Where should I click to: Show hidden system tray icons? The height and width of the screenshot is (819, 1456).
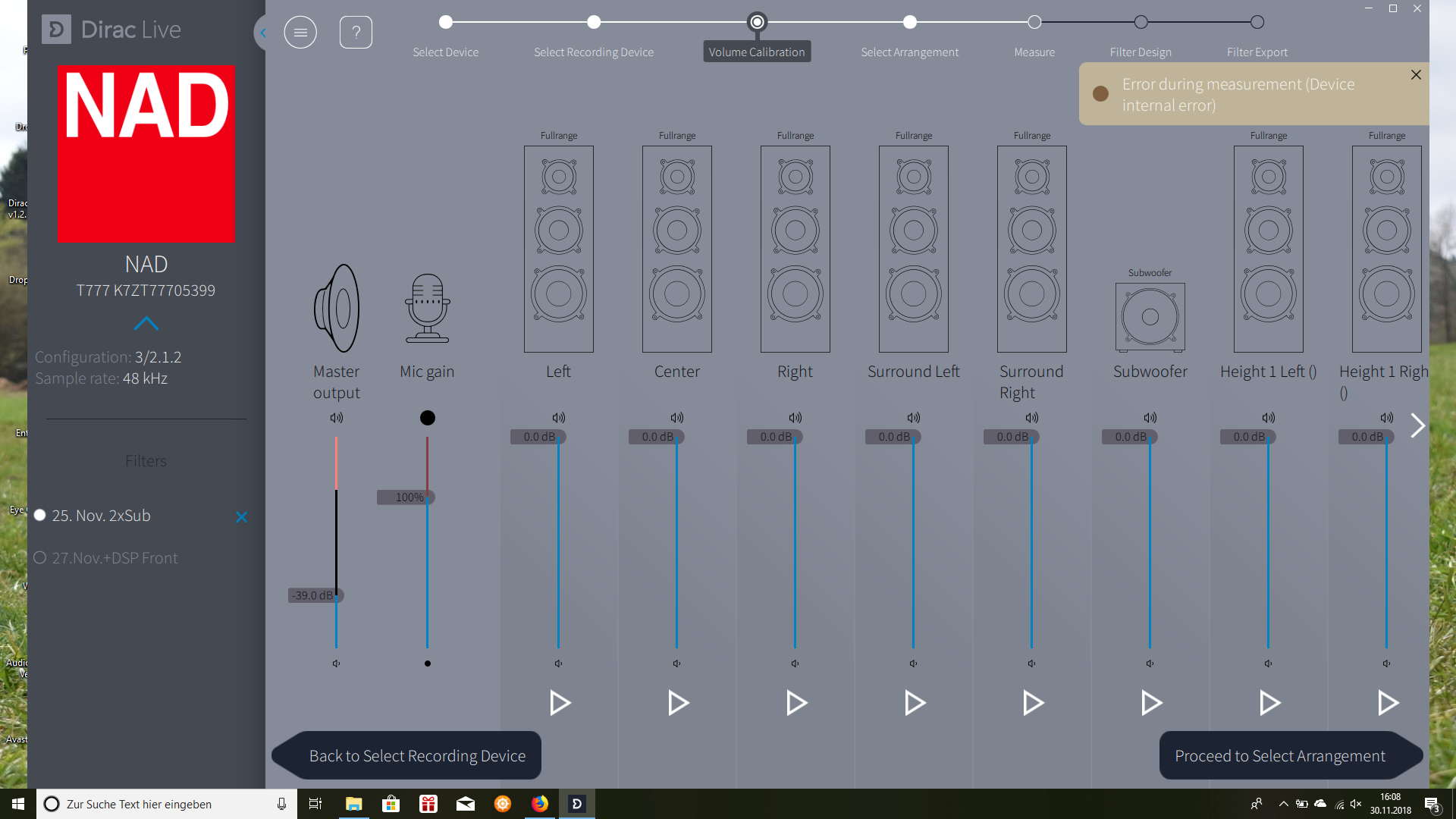pos(1283,804)
